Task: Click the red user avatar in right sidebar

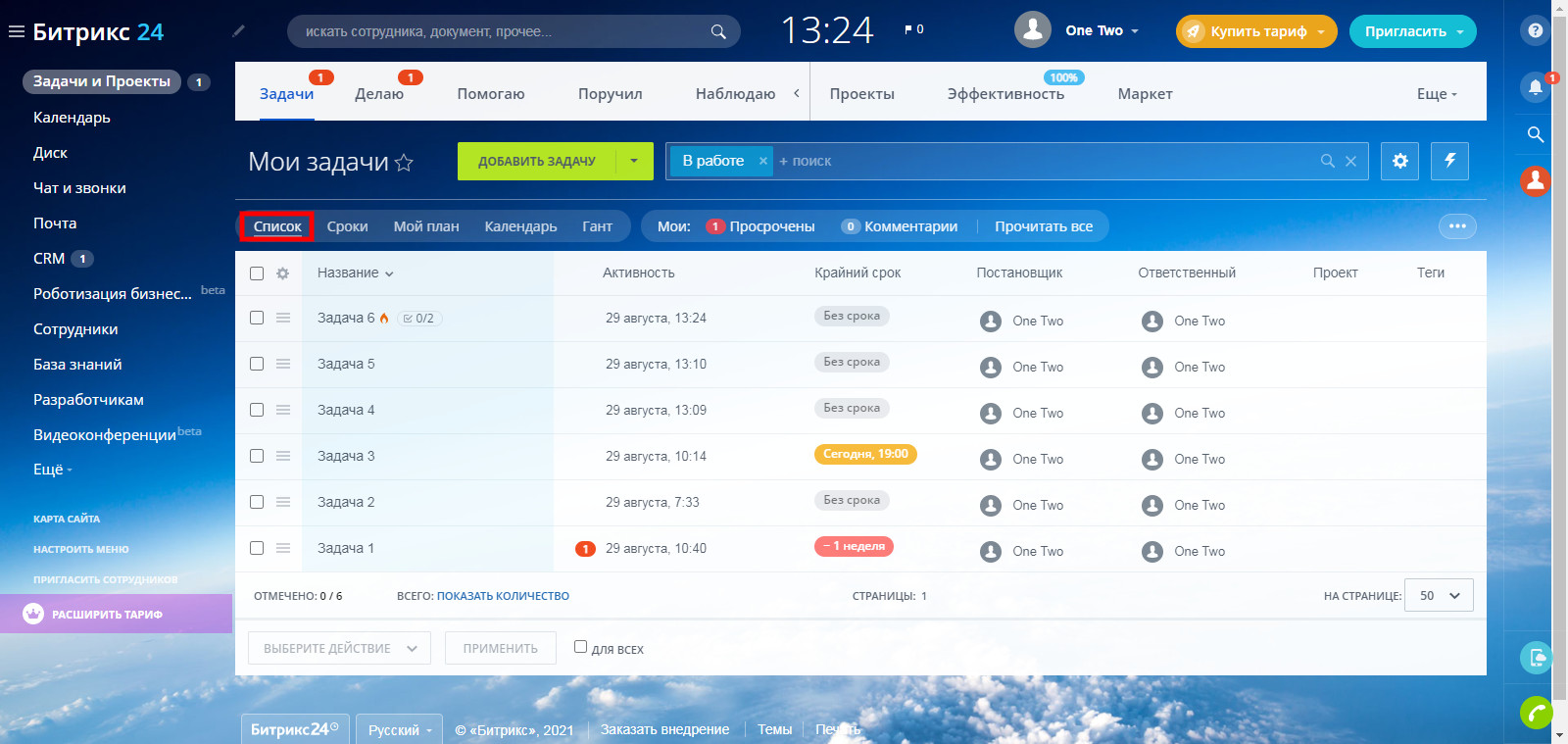Action: (x=1535, y=180)
